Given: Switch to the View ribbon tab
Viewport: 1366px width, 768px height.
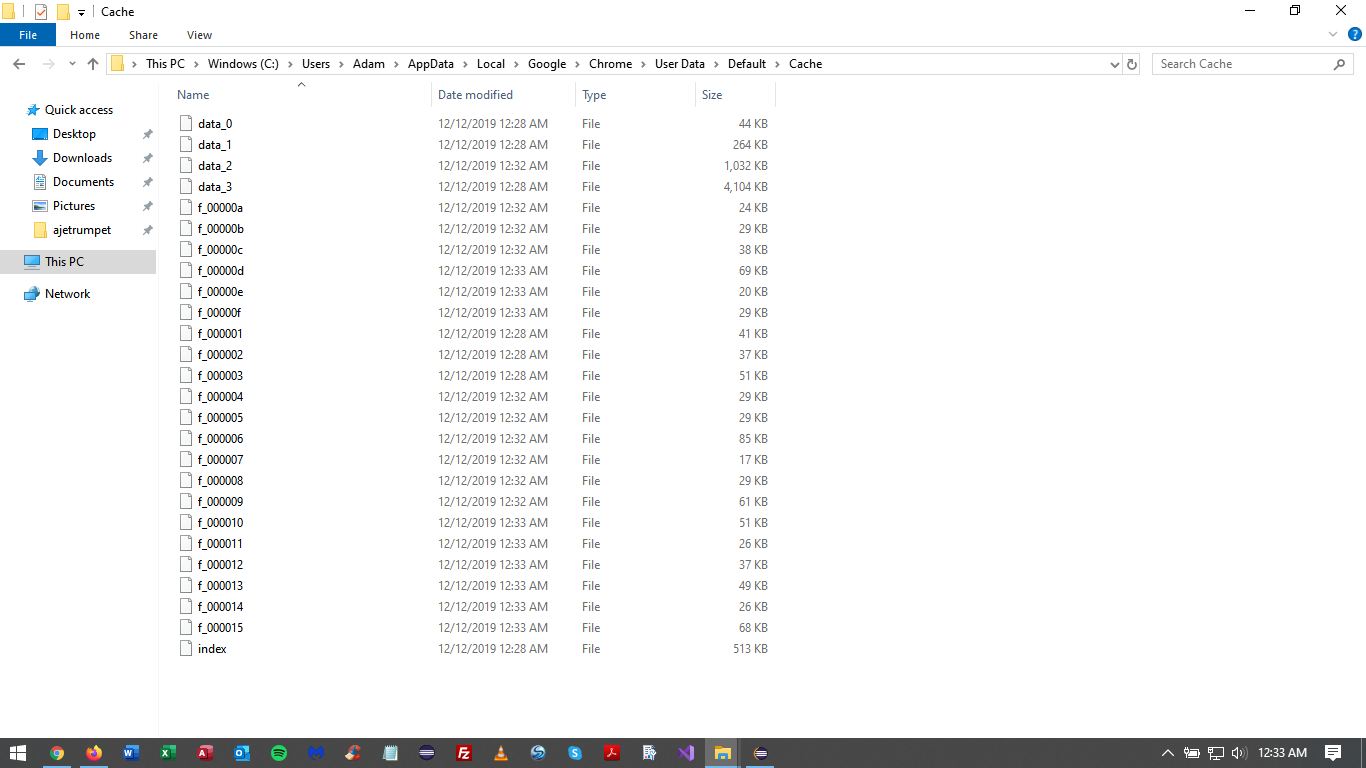Looking at the screenshot, I should click(x=199, y=35).
